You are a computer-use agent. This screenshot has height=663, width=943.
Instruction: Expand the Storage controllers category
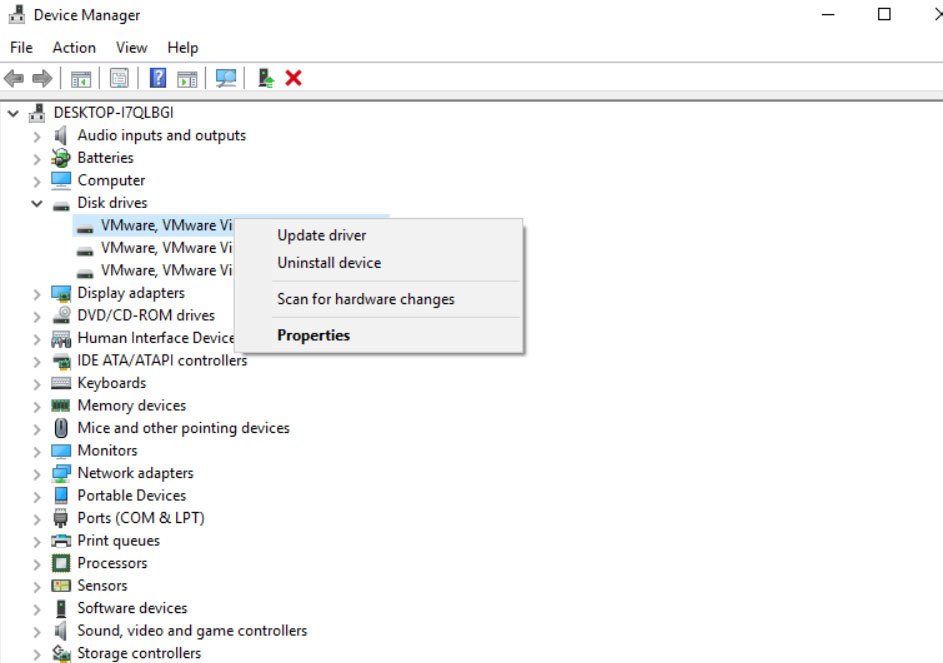tap(37, 654)
